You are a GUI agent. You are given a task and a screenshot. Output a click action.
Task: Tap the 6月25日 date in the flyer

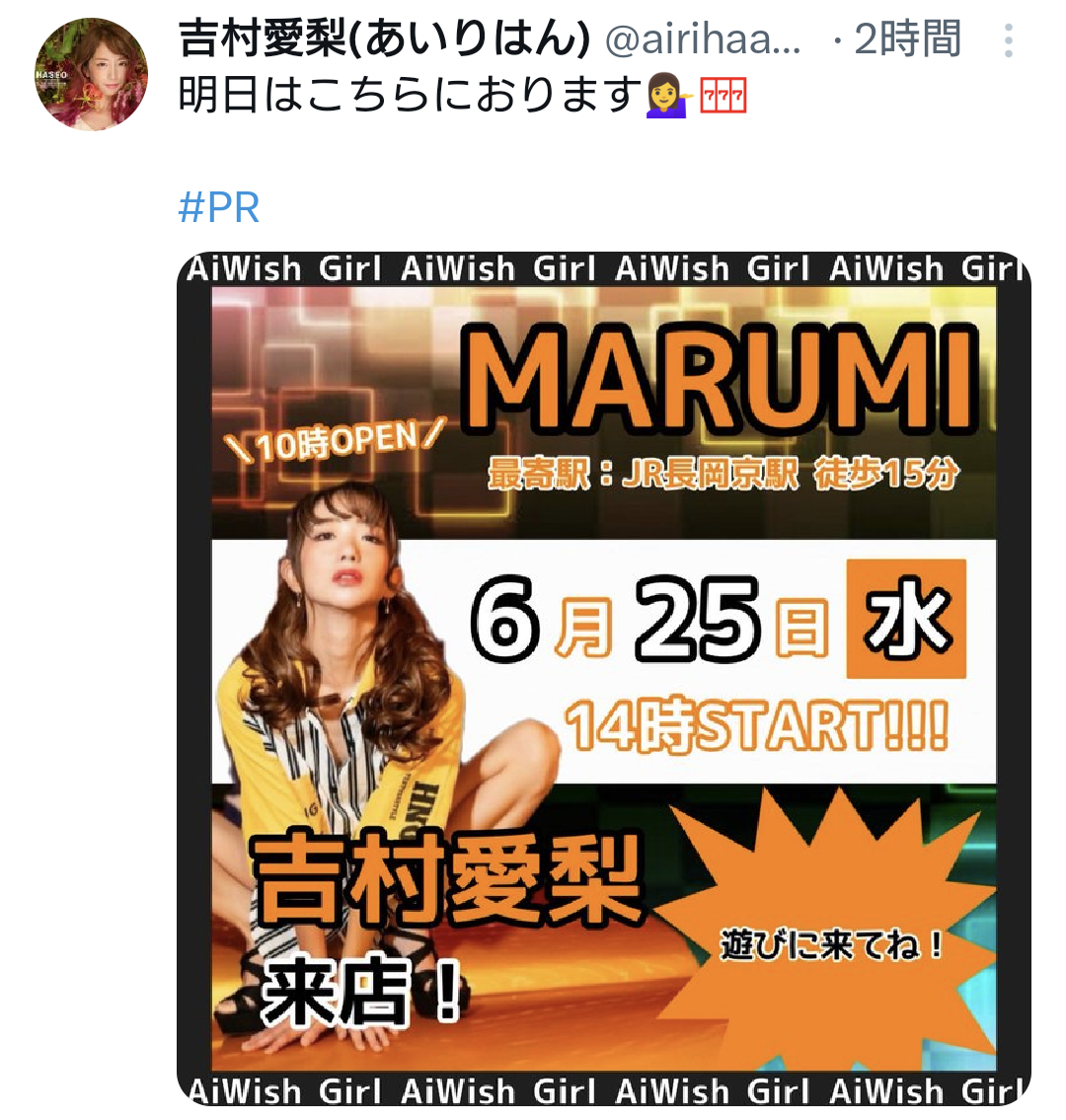[x=648, y=620]
